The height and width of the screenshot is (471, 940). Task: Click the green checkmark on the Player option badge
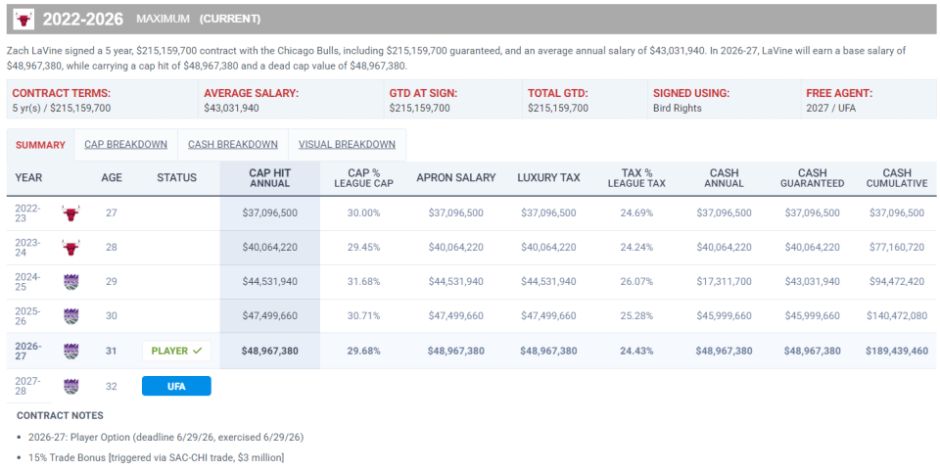(197, 351)
